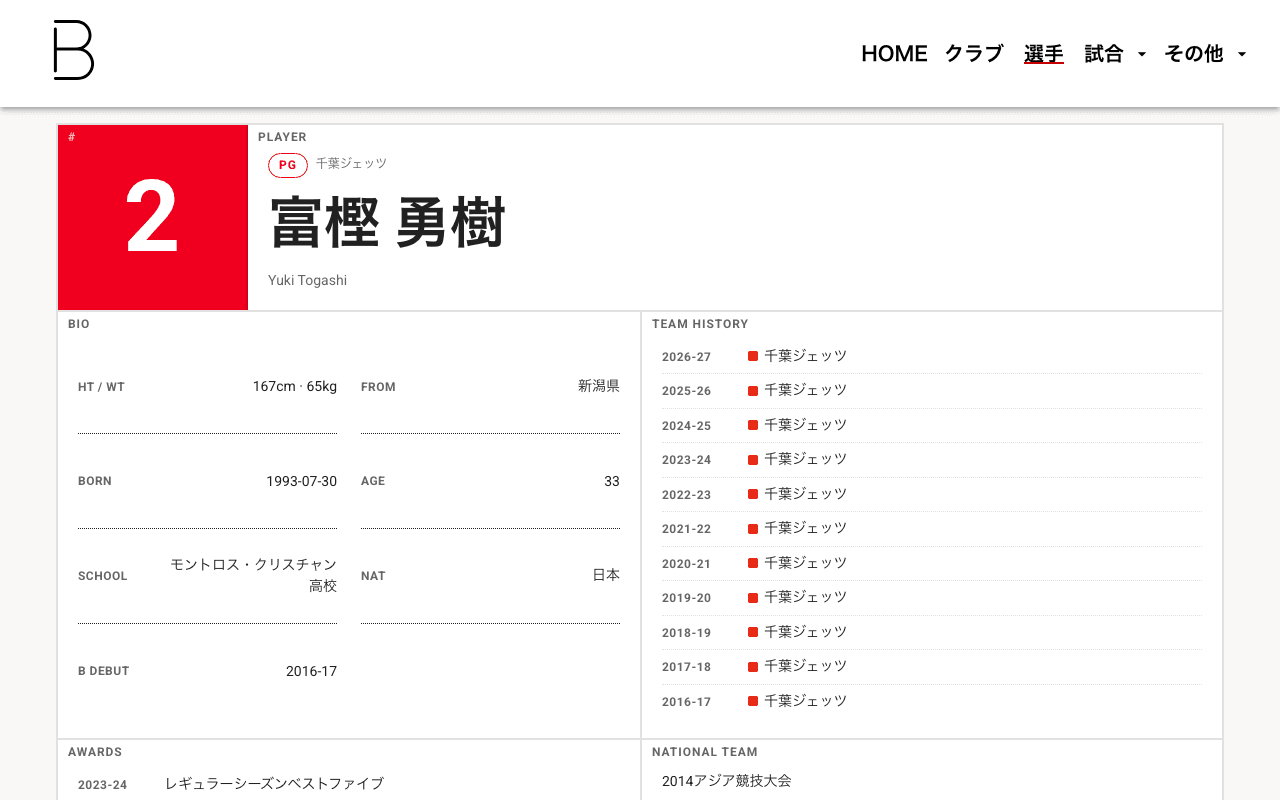Select the 選手 navigation item
1280x800 pixels.
click(1043, 54)
